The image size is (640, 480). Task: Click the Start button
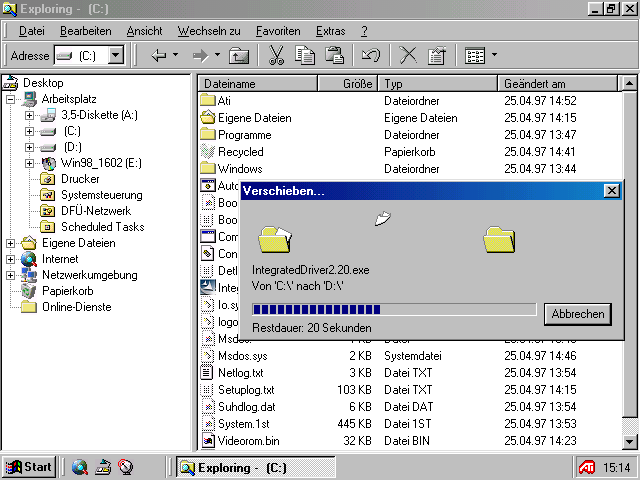click(29, 467)
